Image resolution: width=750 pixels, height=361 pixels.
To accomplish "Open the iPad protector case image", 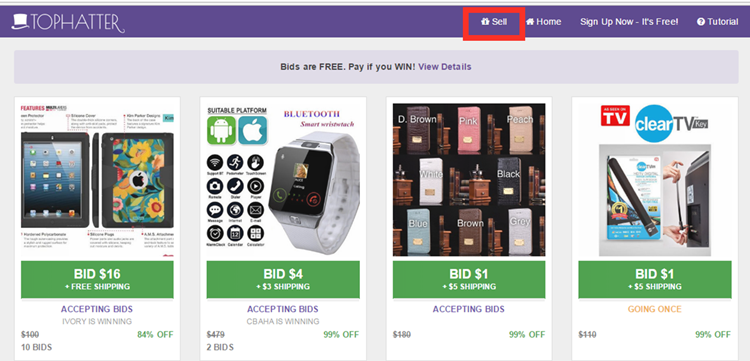I will tap(97, 180).
